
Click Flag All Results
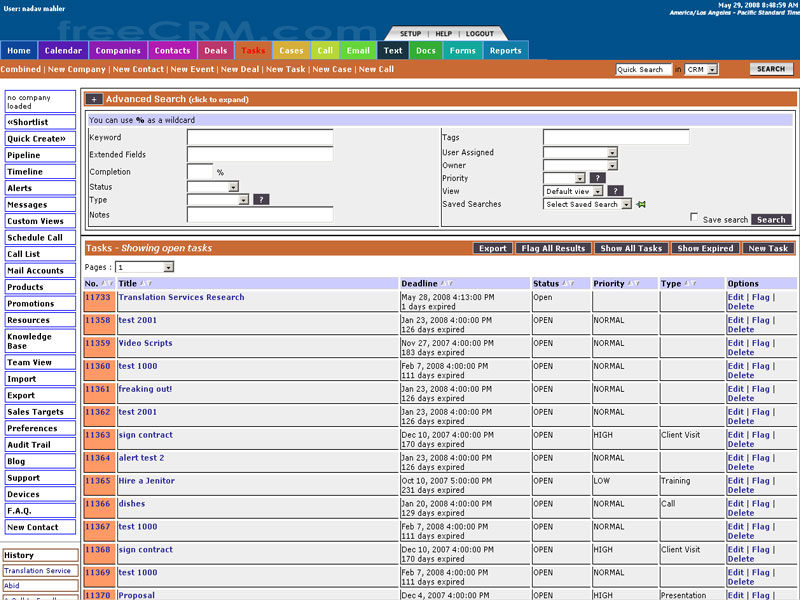(x=553, y=248)
